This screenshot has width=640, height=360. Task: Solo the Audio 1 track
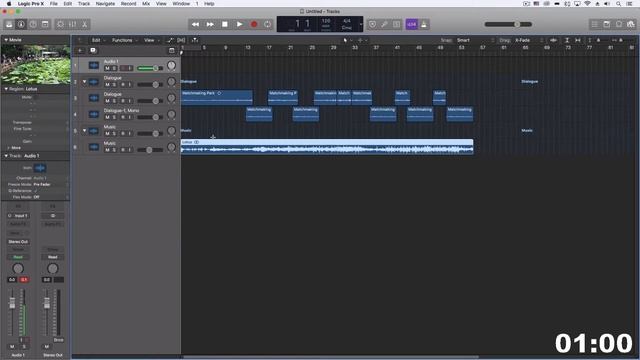pos(115,68)
